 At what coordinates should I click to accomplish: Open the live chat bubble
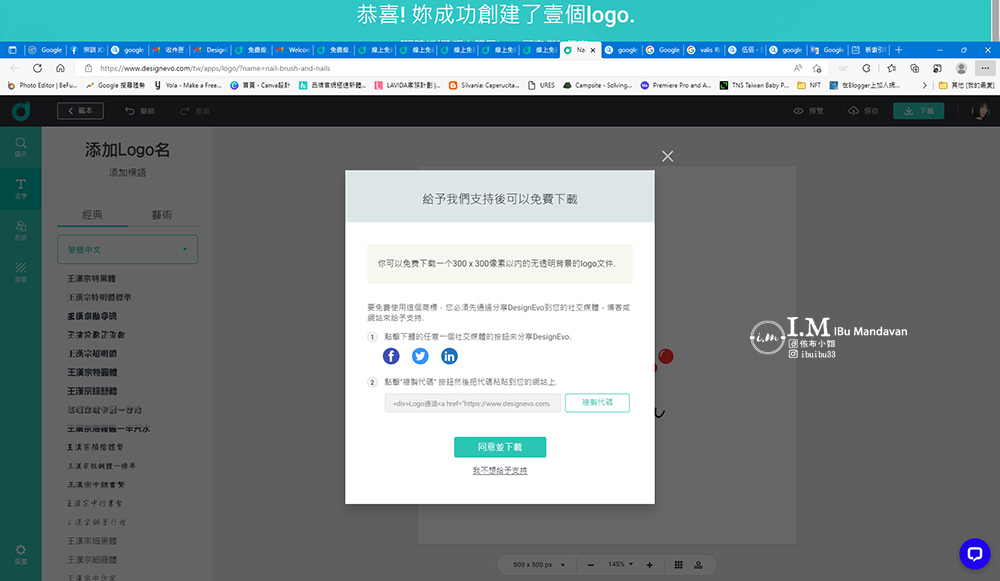pyautogui.click(x=973, y=553)
